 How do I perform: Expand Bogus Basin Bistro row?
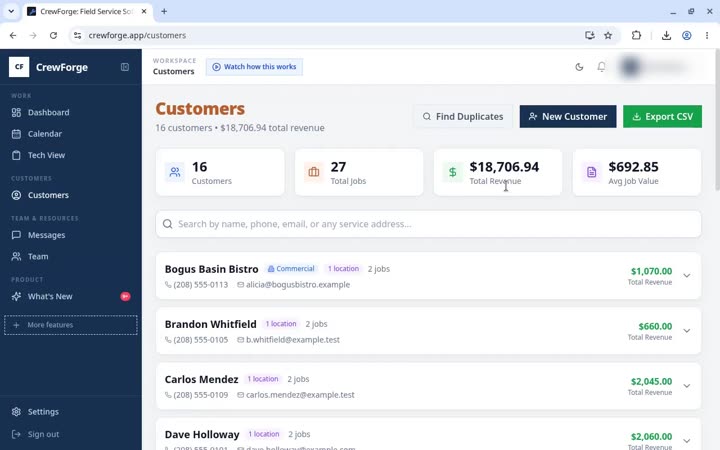tap(686, 276)
